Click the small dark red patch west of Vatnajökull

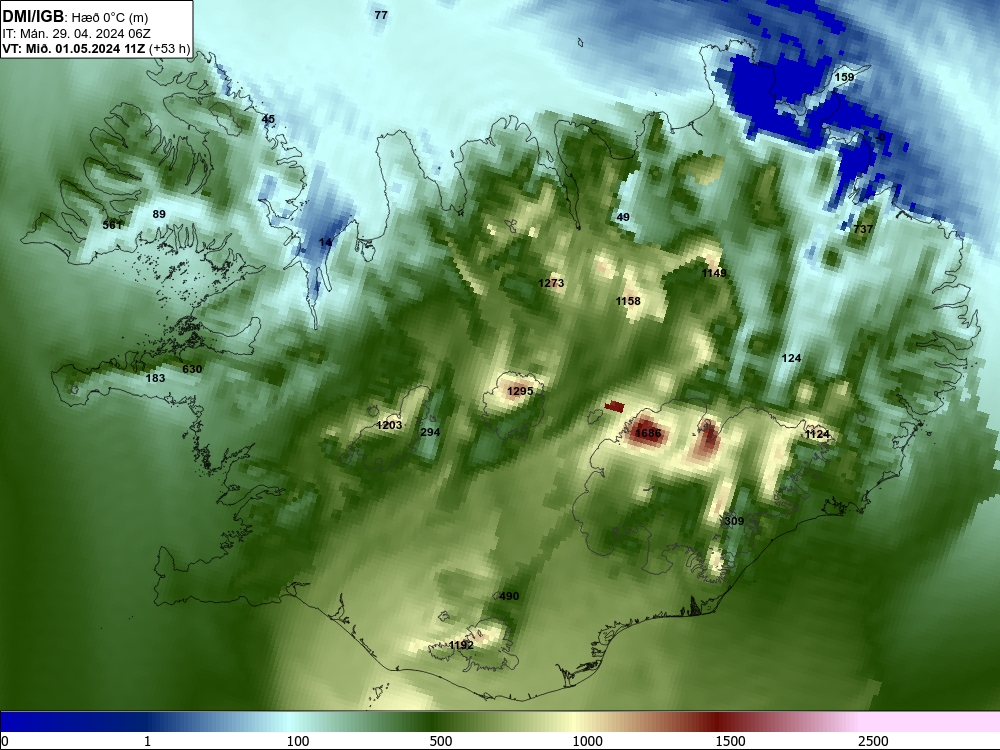[x=614, y=406]
